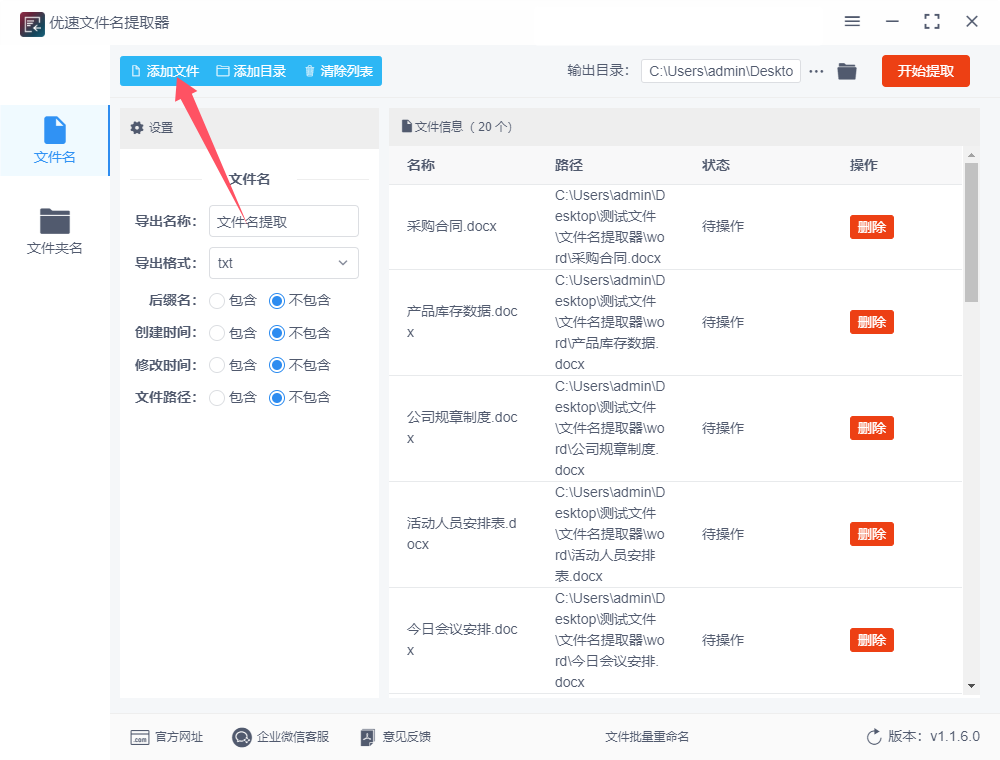The image size is (1000, 760).
Task: Select 不包含 for file path (文件路径)
Action: (277, 397)
